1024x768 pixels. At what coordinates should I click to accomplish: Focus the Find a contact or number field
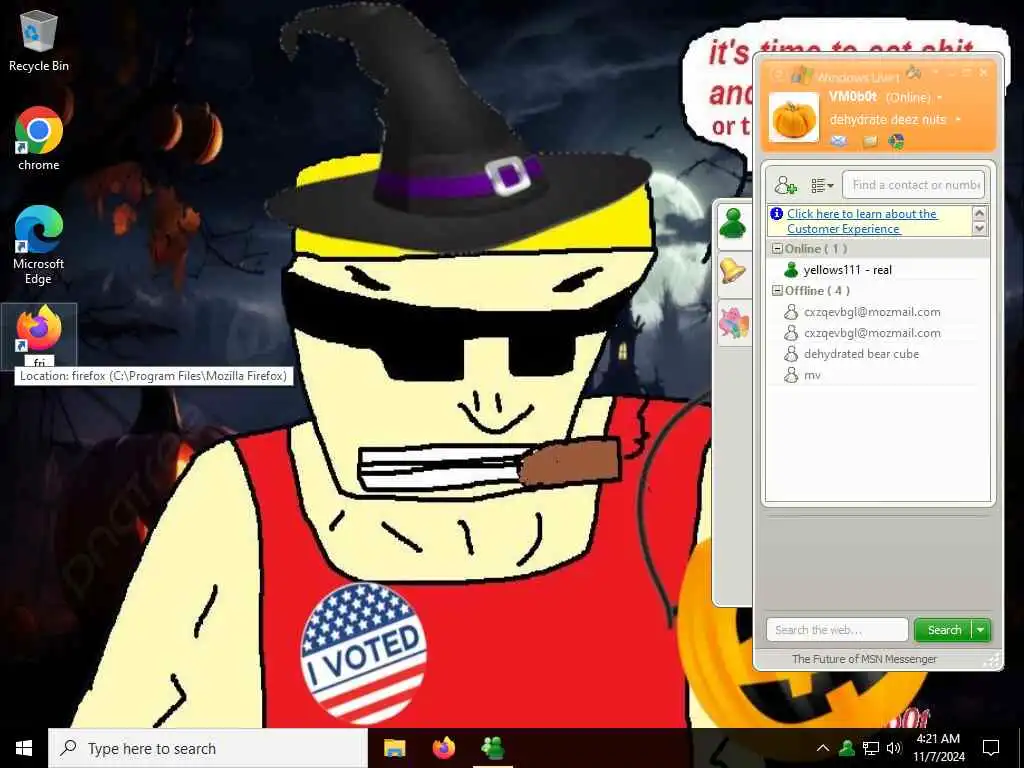click(x=914, y=185)
